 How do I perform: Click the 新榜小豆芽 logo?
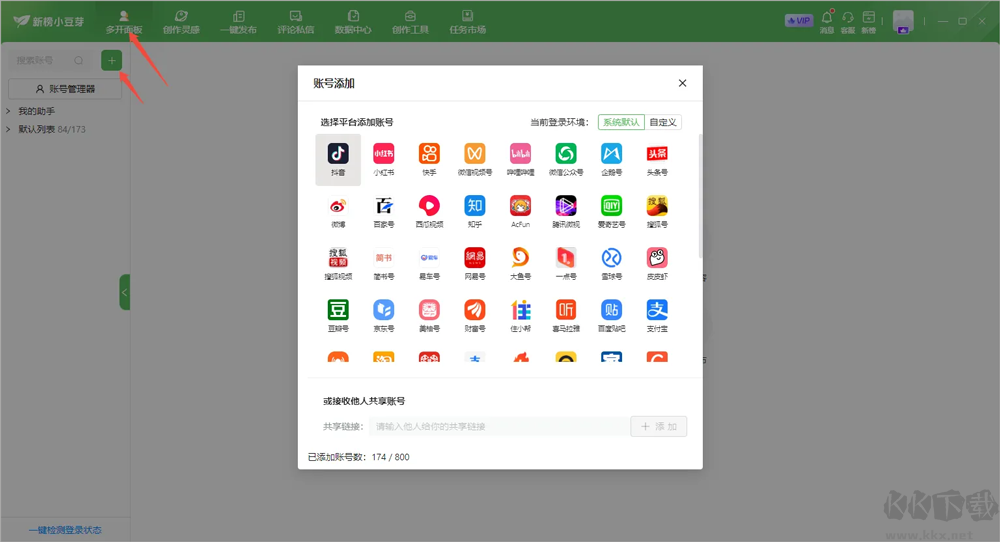[x=48, y=22]
